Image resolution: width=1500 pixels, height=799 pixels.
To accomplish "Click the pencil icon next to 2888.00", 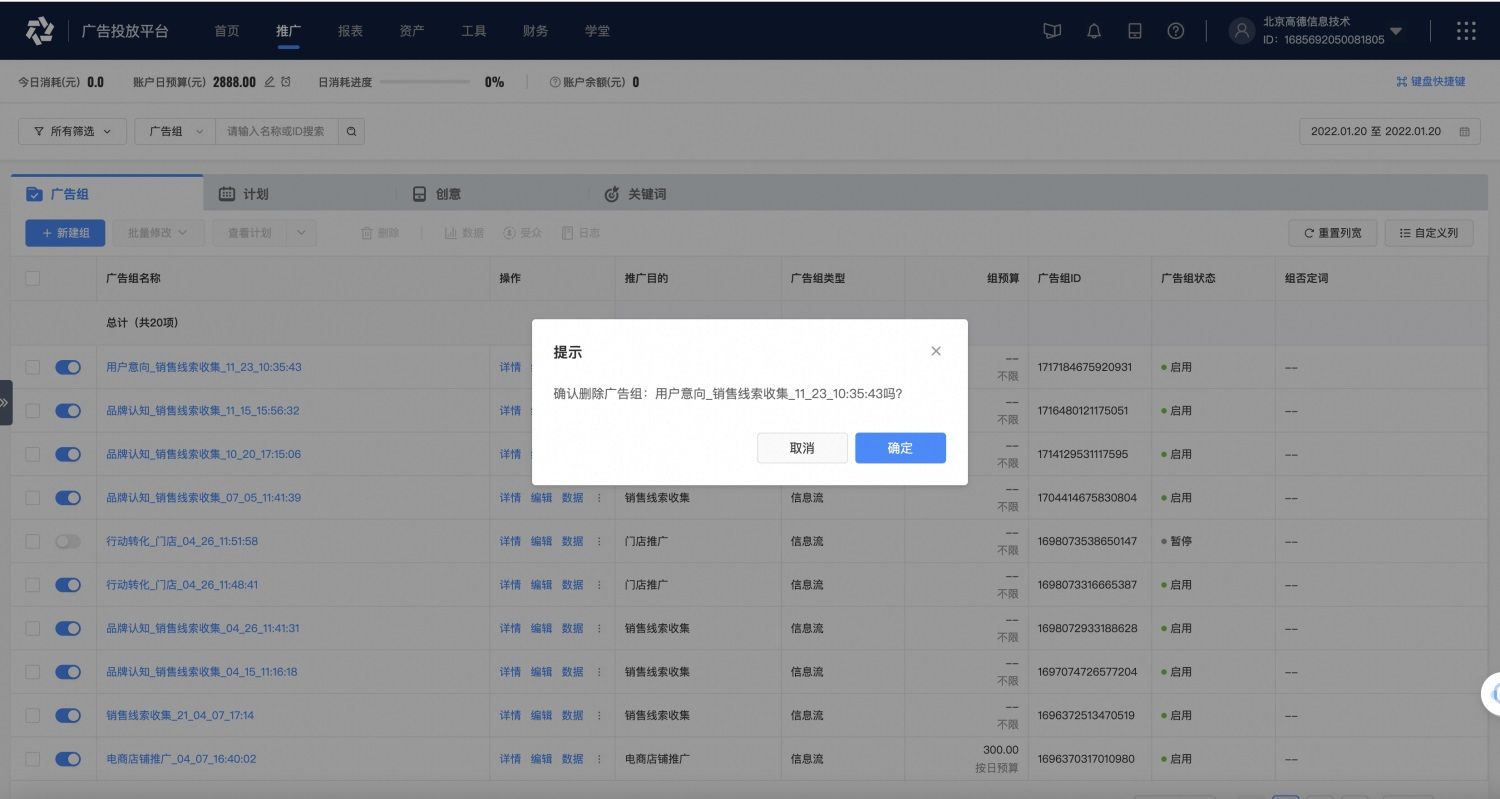I will pyautogui.click(x=269, y=82).
